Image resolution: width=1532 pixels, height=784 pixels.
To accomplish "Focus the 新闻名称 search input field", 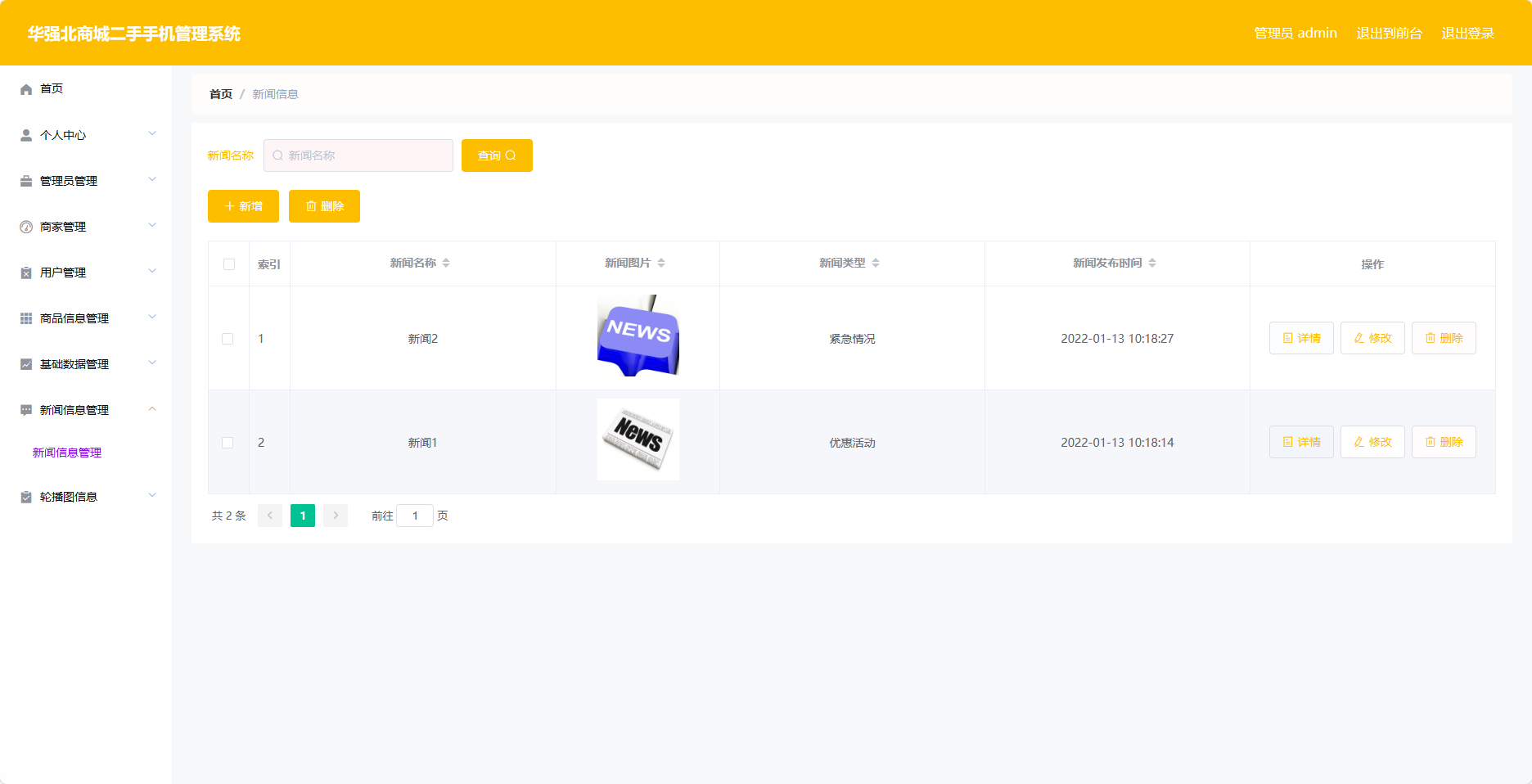I will (358, 155).
